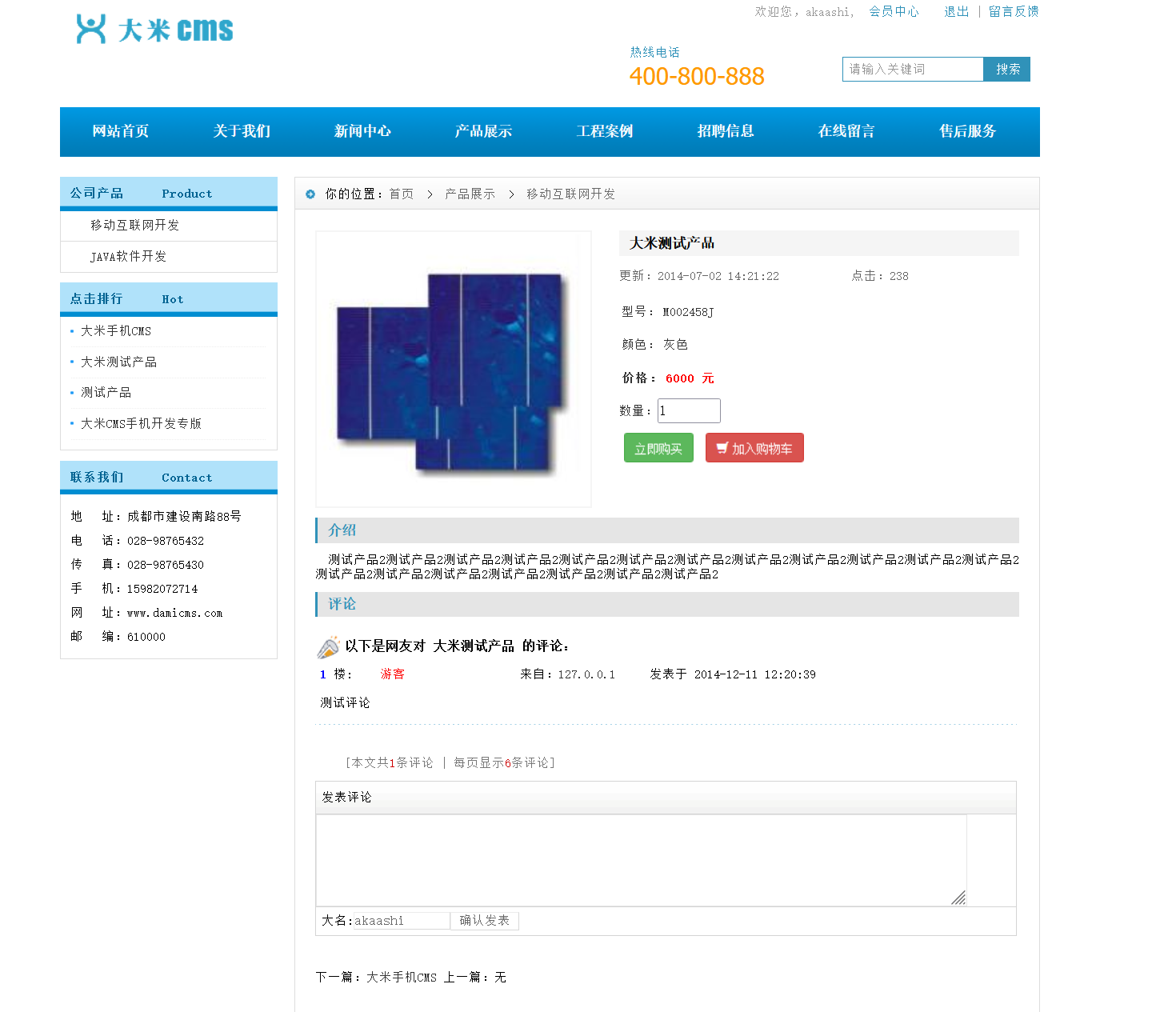Focus the 数量 quantity field
Image resolution: width=1176 pixels, height=1012 pixels.
(689, 411)
